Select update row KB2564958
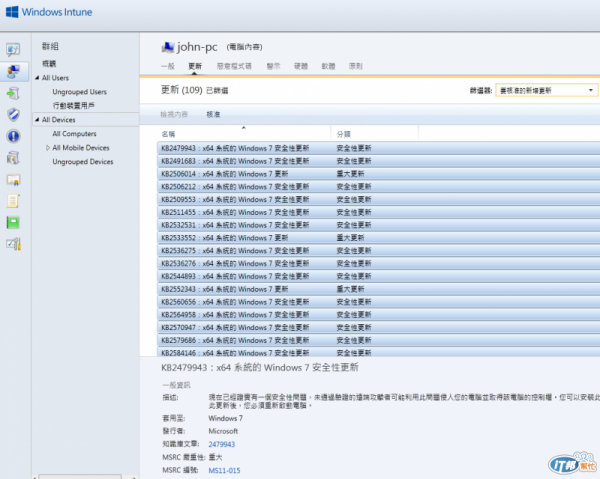 tap(378, 314)
